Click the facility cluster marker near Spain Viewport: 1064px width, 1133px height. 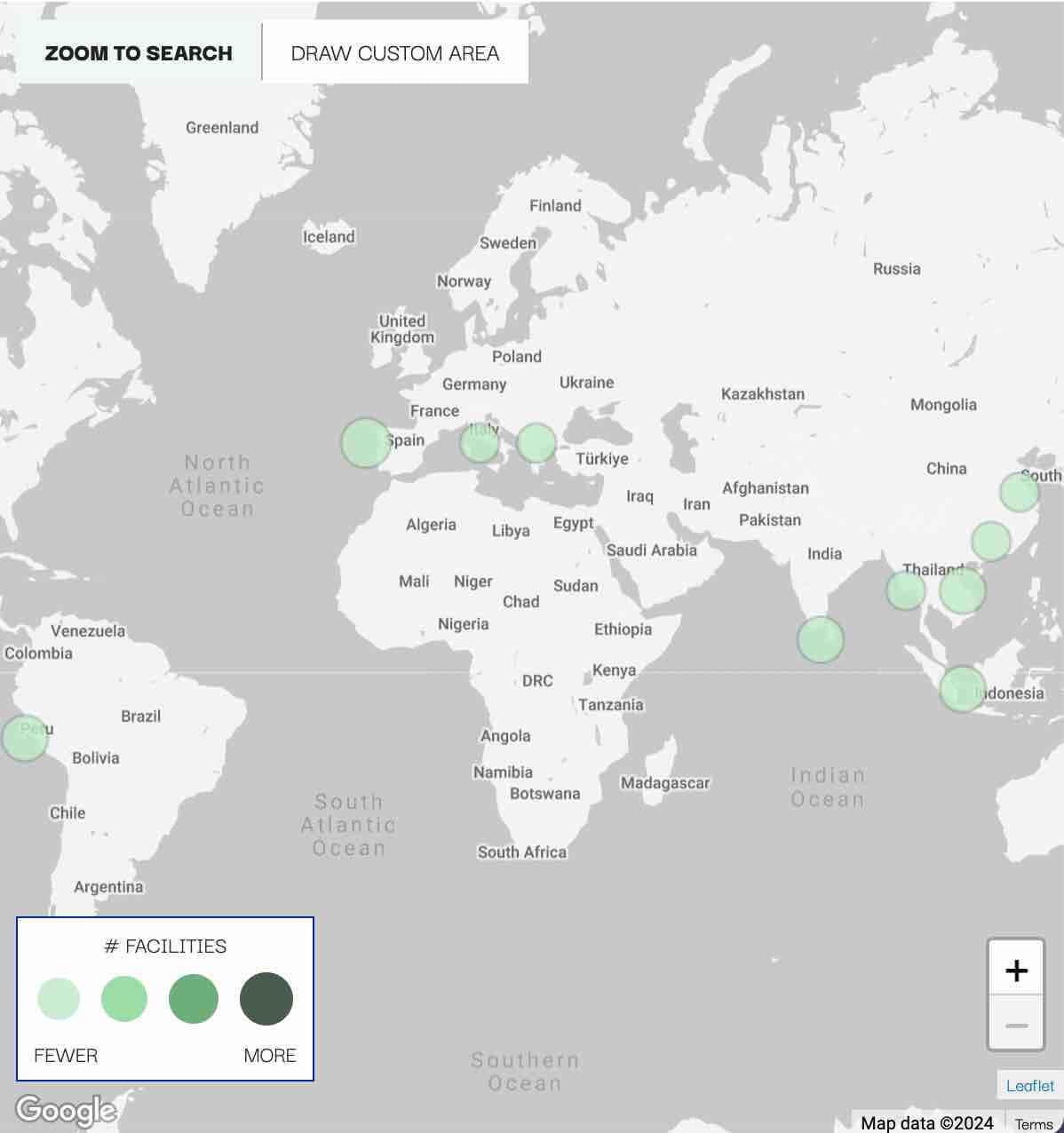point(365,442)
